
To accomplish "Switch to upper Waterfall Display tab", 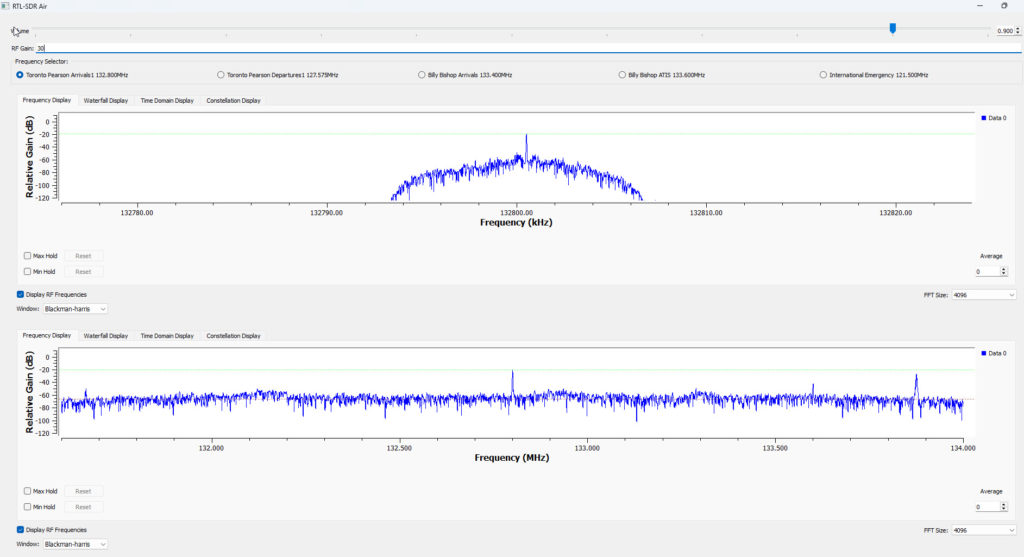I will (x=105, y=100).
